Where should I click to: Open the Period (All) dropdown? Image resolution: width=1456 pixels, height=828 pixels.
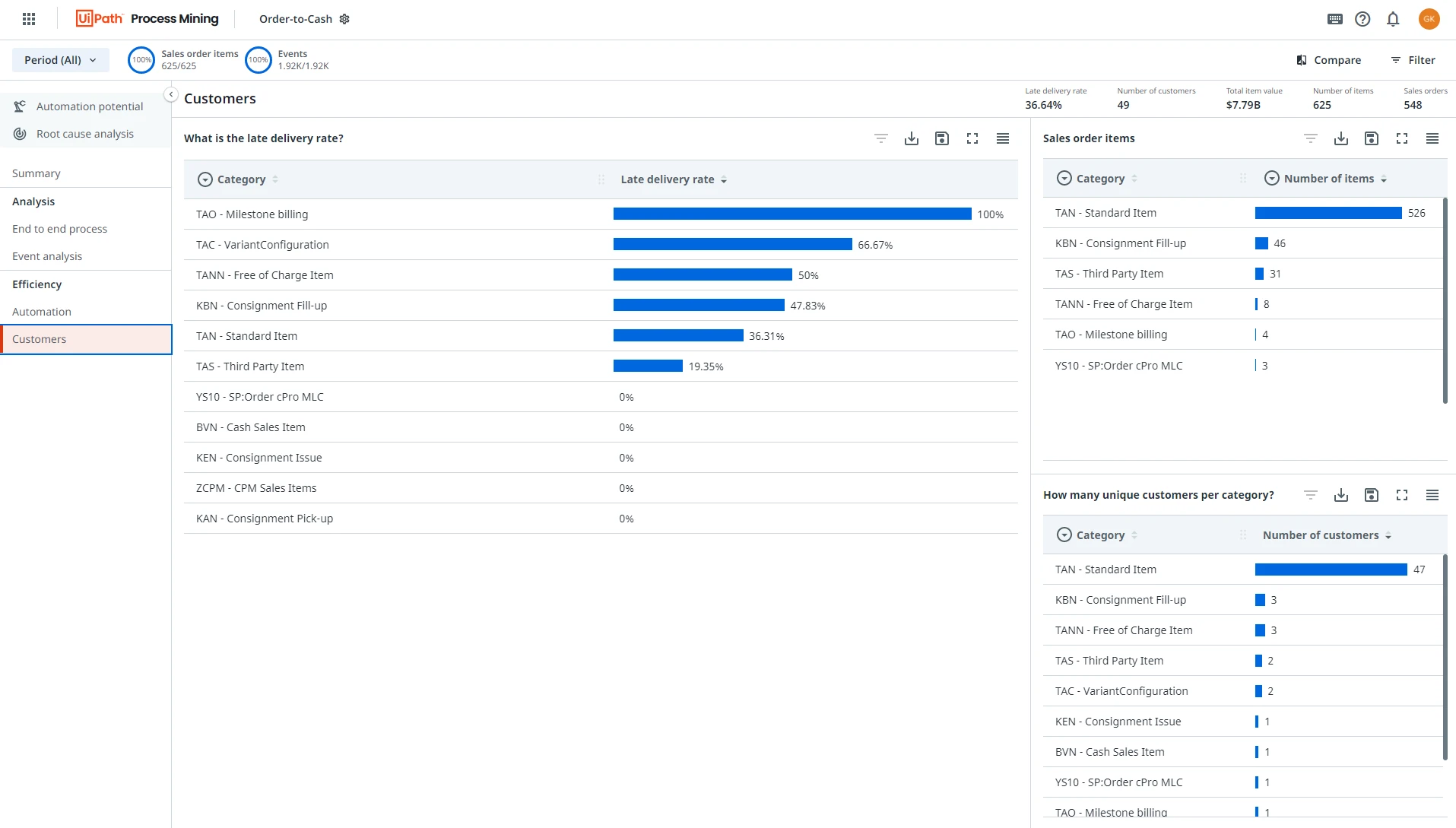click(x=61, y=60)
